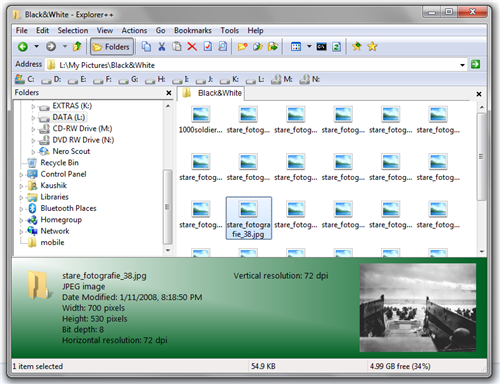Open the Selection menu

(73, 30)
